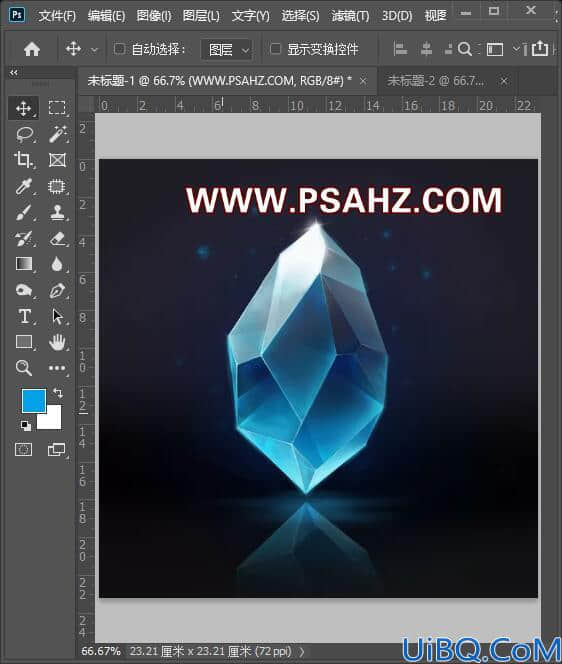This screenshot has width=562, height=664.
Task: Select the Healing Brush patch tool
Action: click(57, 186)
